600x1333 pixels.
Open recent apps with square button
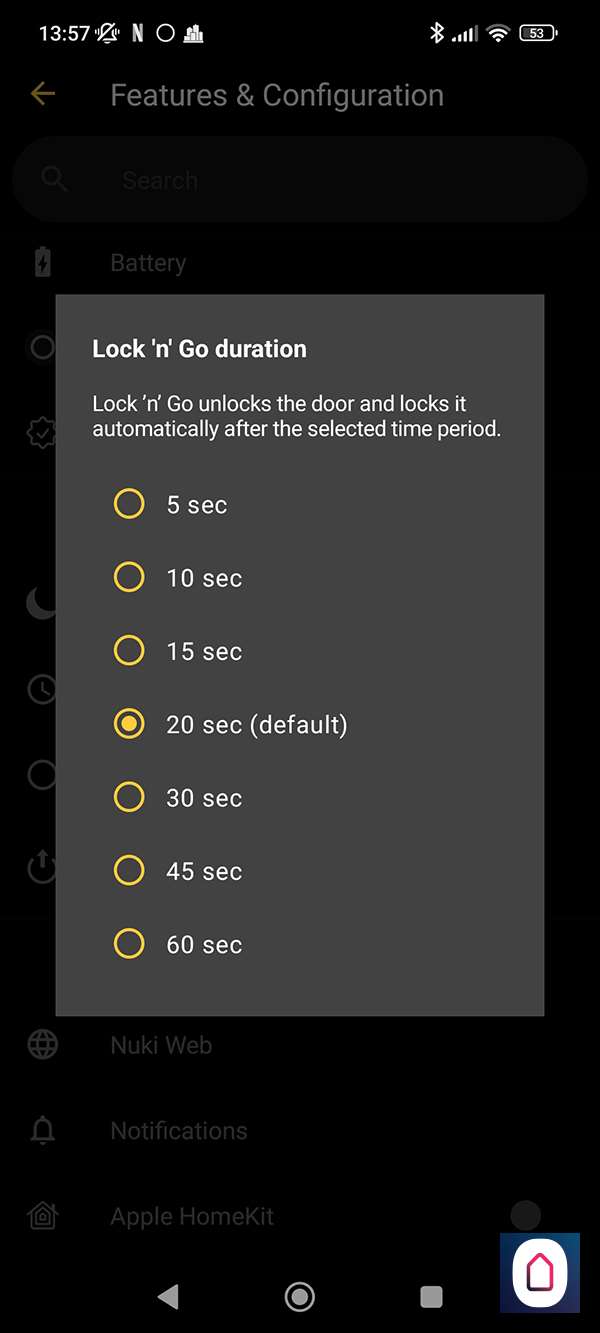[431, 1297]
